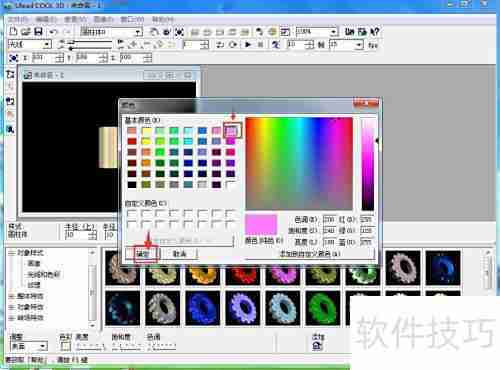Click the Y coordinate spinner arrows
The height and width of the screenshot is (370, 500).
pyautogui.click(x=104, y=58)
